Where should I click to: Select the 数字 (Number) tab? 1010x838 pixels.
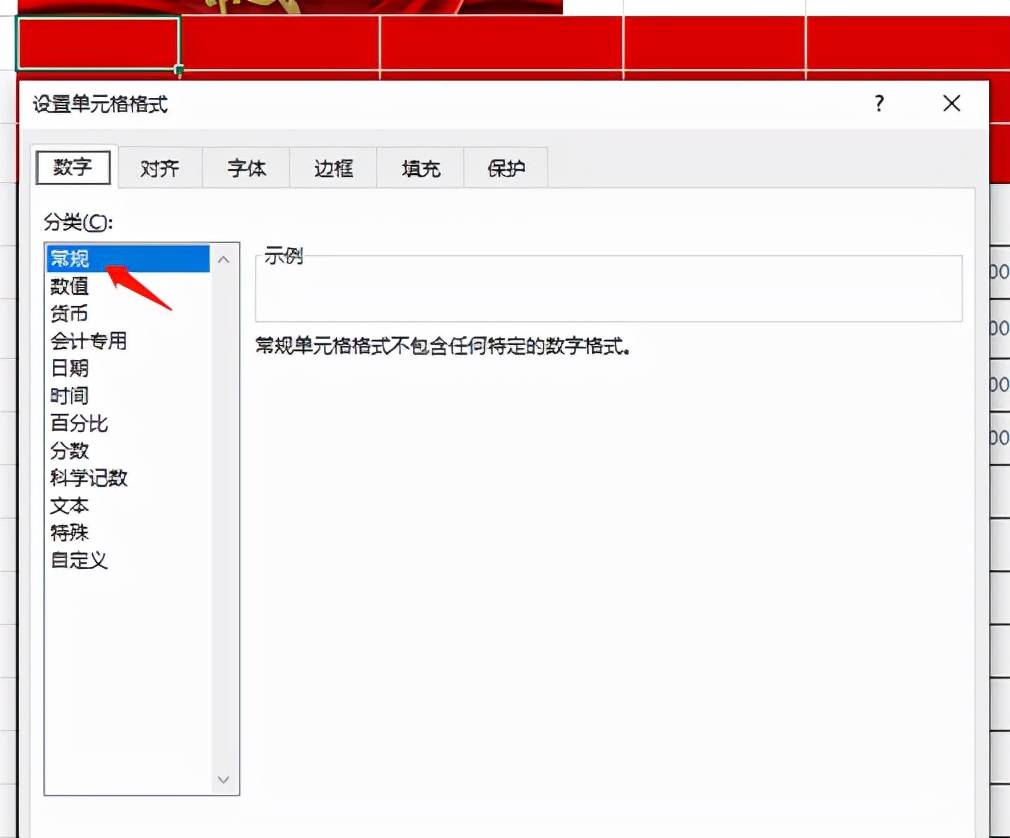72,168
